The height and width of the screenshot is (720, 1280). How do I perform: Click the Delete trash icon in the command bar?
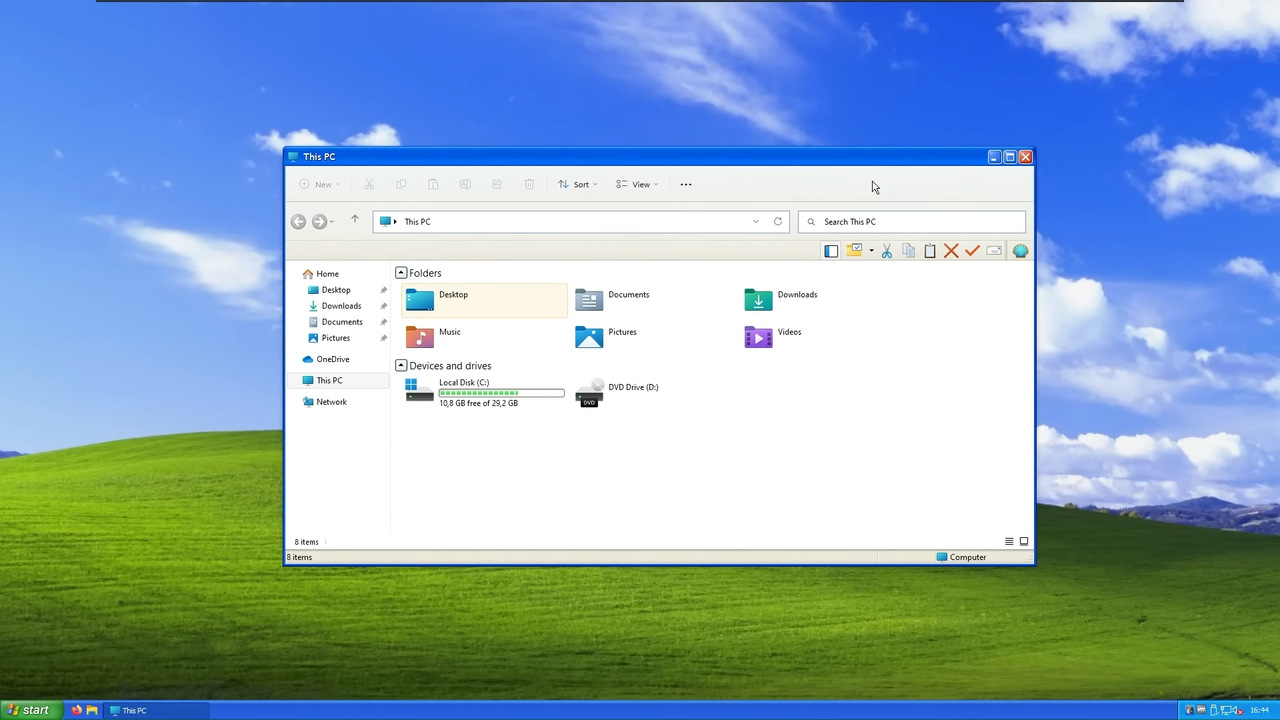coord(529,184)
